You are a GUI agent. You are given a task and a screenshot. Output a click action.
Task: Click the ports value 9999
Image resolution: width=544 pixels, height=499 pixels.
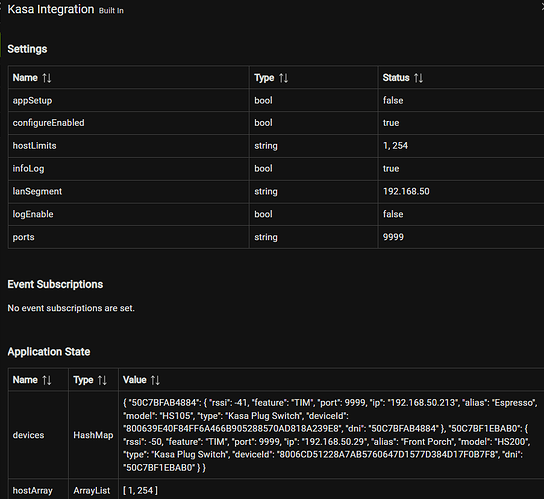[393, 237]
